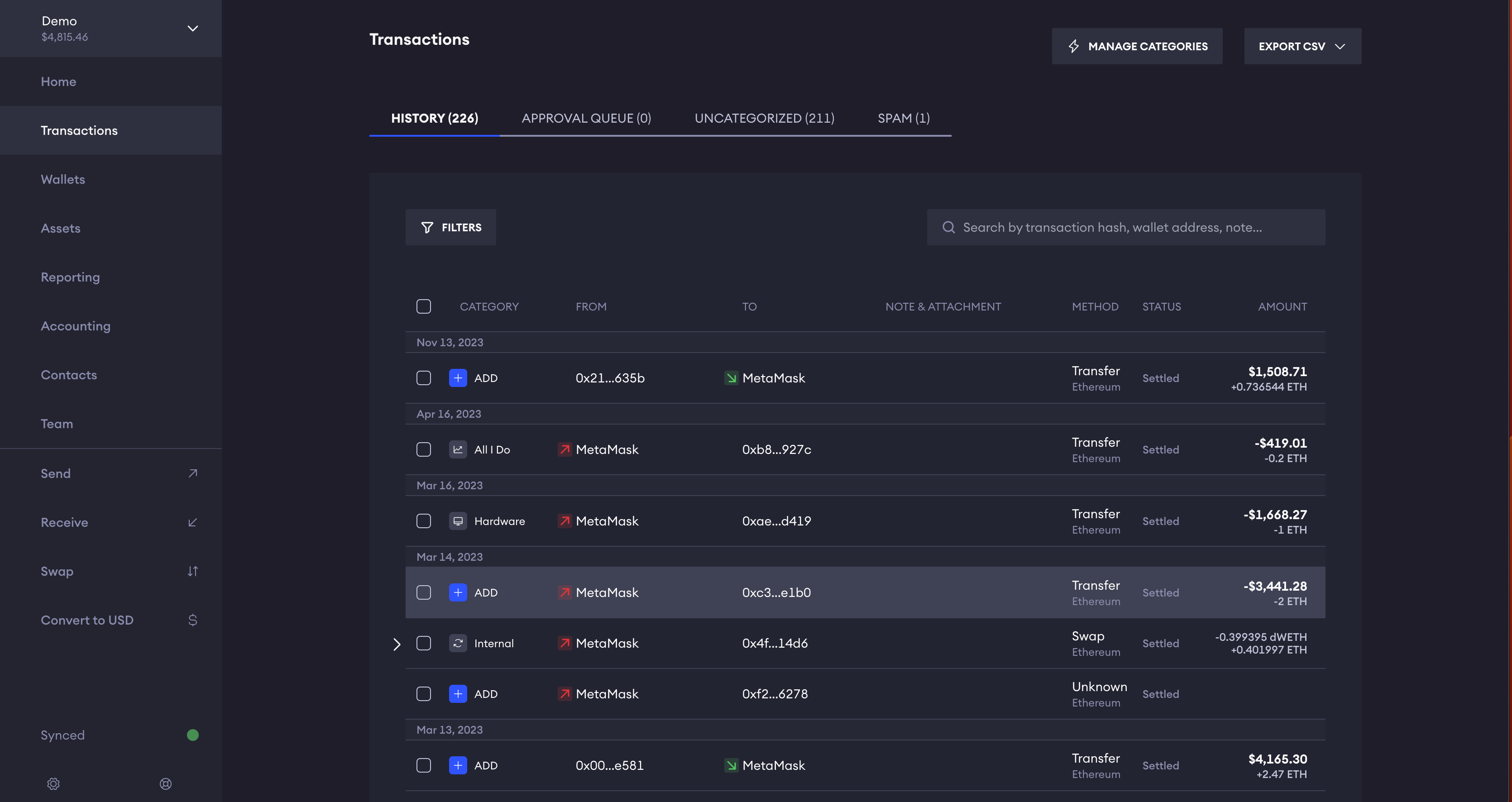1512x802 pixels.
Task: Click blue plus ADD icon for 0x21...635b
Action: tap(458, 378)
